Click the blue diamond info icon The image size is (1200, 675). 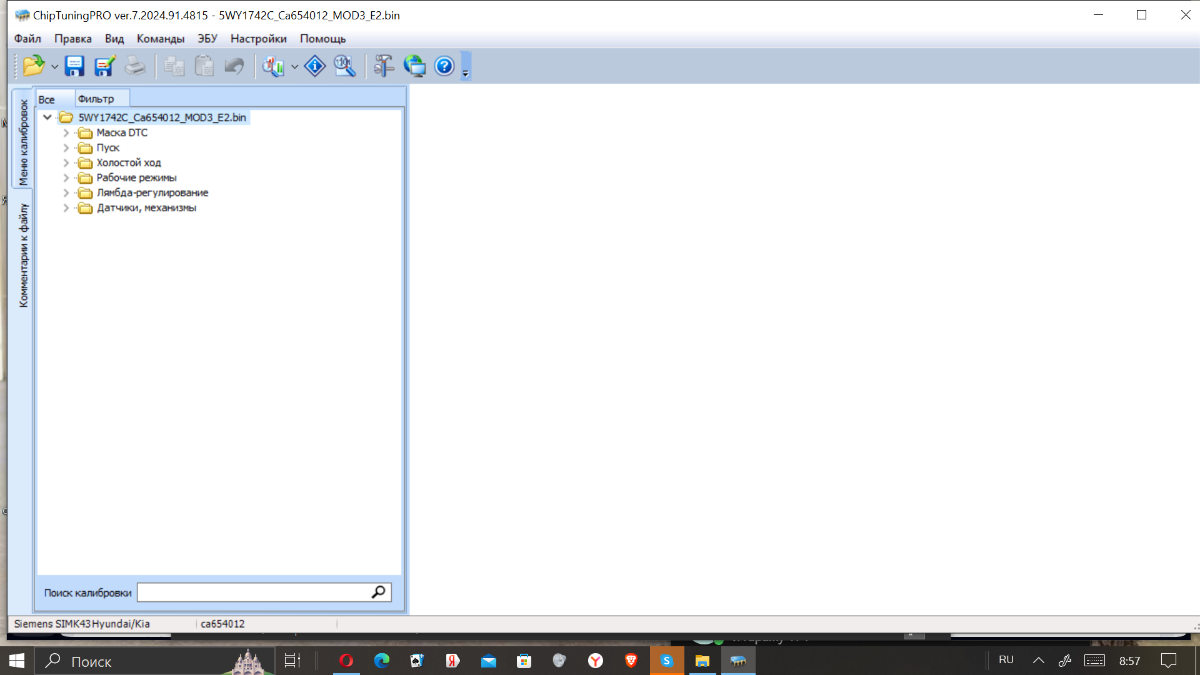[315, 66]
